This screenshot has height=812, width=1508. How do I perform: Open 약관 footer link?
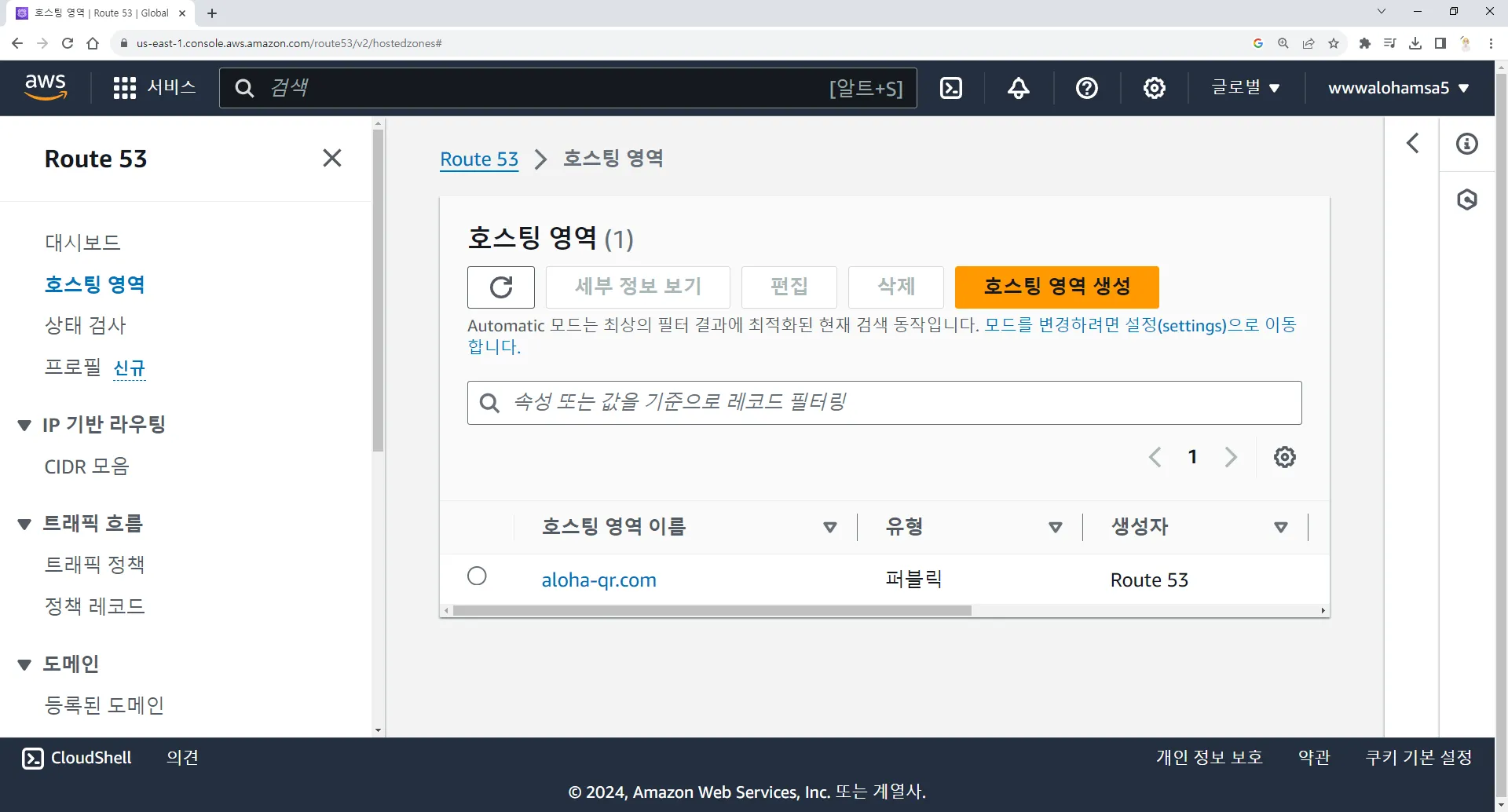(1315, 758)
